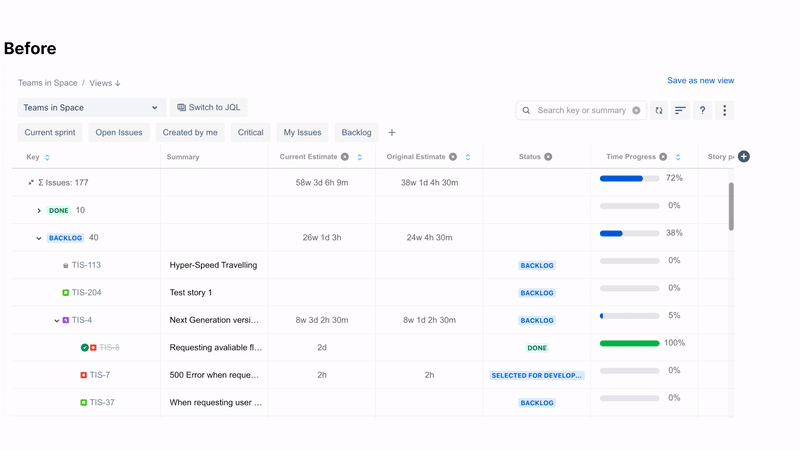Remove the Status column via its x
The width and height of the screenshot is (800, 450).
548,157
